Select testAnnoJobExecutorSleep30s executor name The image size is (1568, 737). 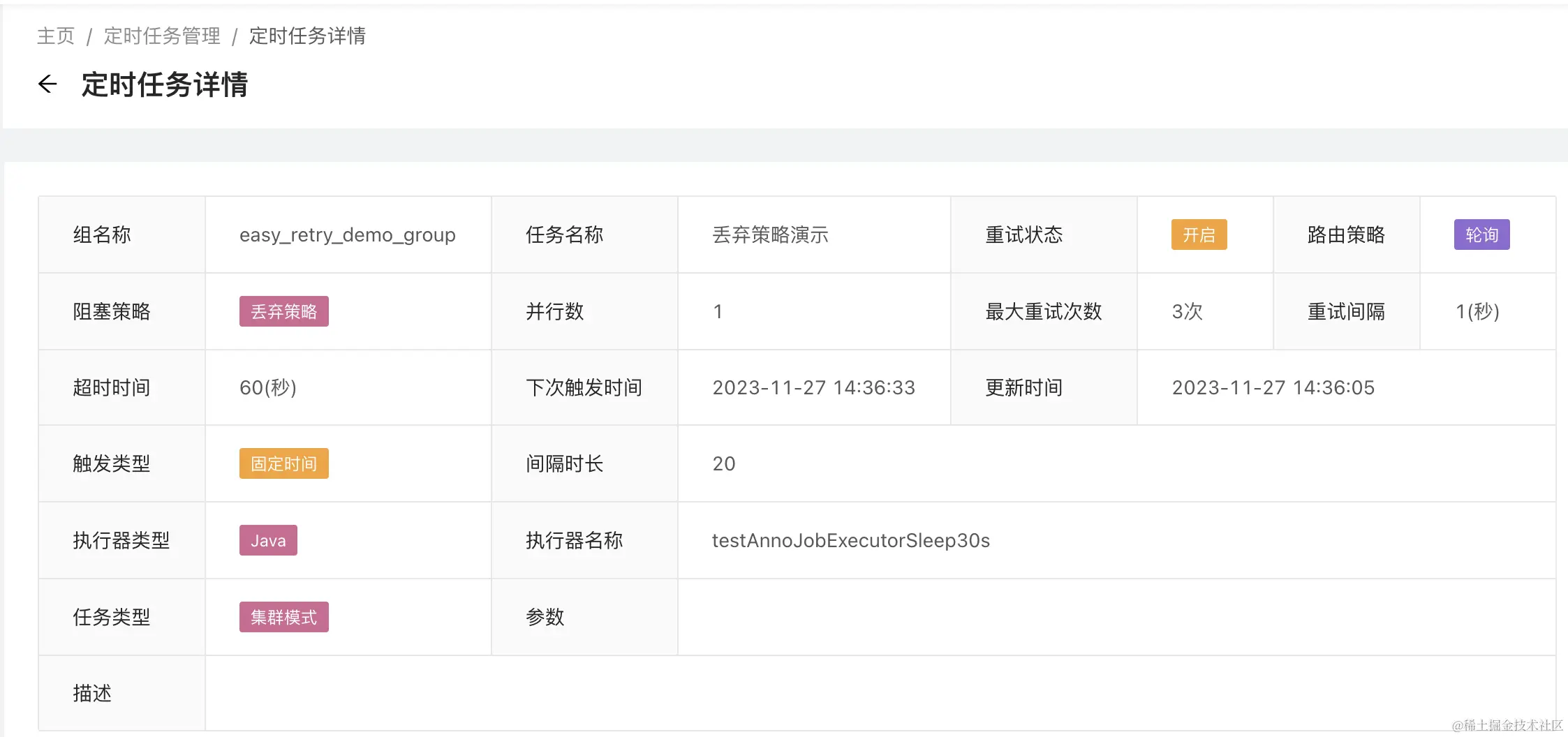pos(851,540)
